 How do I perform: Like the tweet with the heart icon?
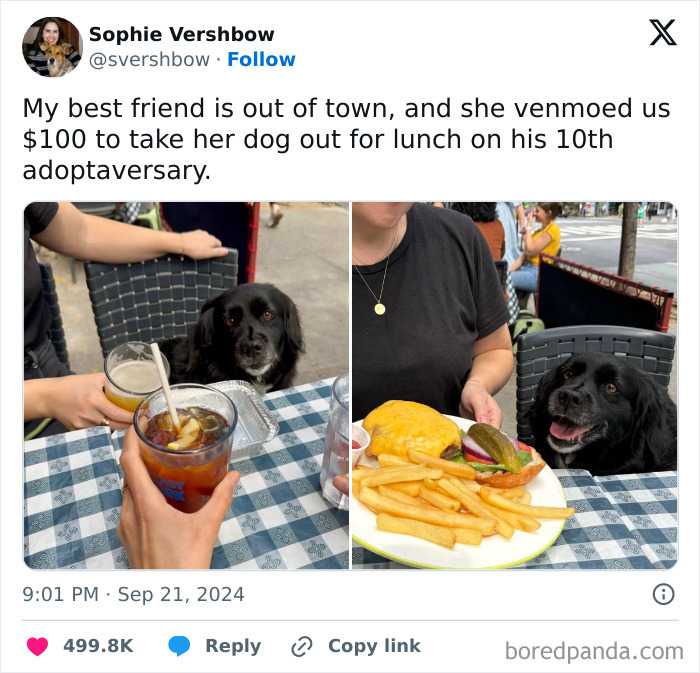(38, 646)
